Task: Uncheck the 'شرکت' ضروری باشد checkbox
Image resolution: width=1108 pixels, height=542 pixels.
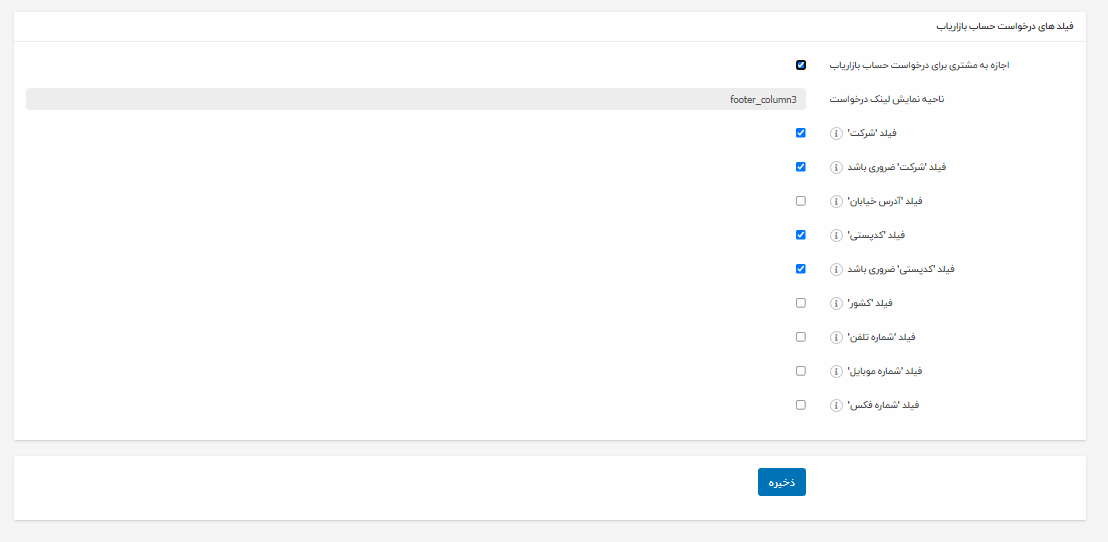Action: point(801,167)
